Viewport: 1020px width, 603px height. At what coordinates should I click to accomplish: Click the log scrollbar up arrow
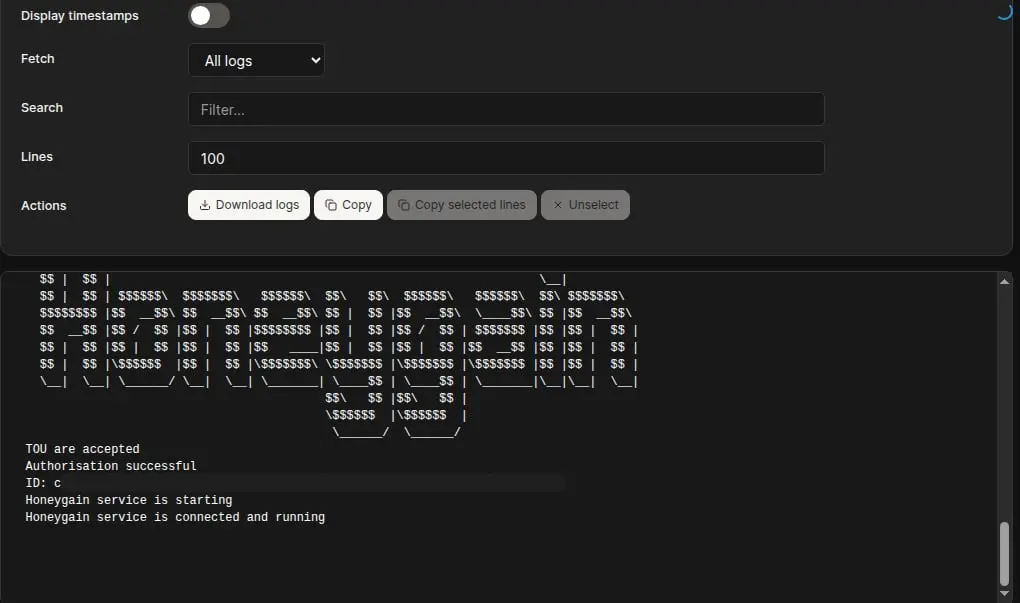tap(1004, 282)
